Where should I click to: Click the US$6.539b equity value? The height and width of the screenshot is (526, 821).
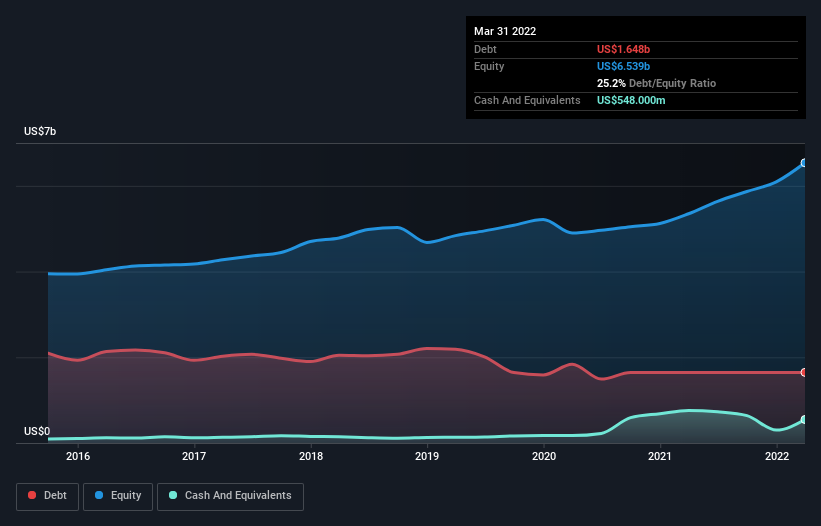click(623, 66)
